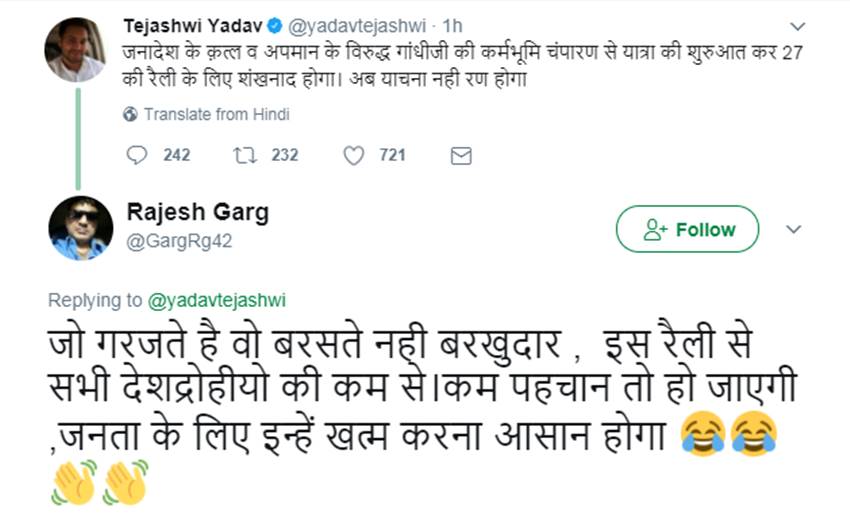This screenshot has width=850, height=515.
Task: Click the globe icon beside Translate from Hindi
Action: tap(130, 114)
